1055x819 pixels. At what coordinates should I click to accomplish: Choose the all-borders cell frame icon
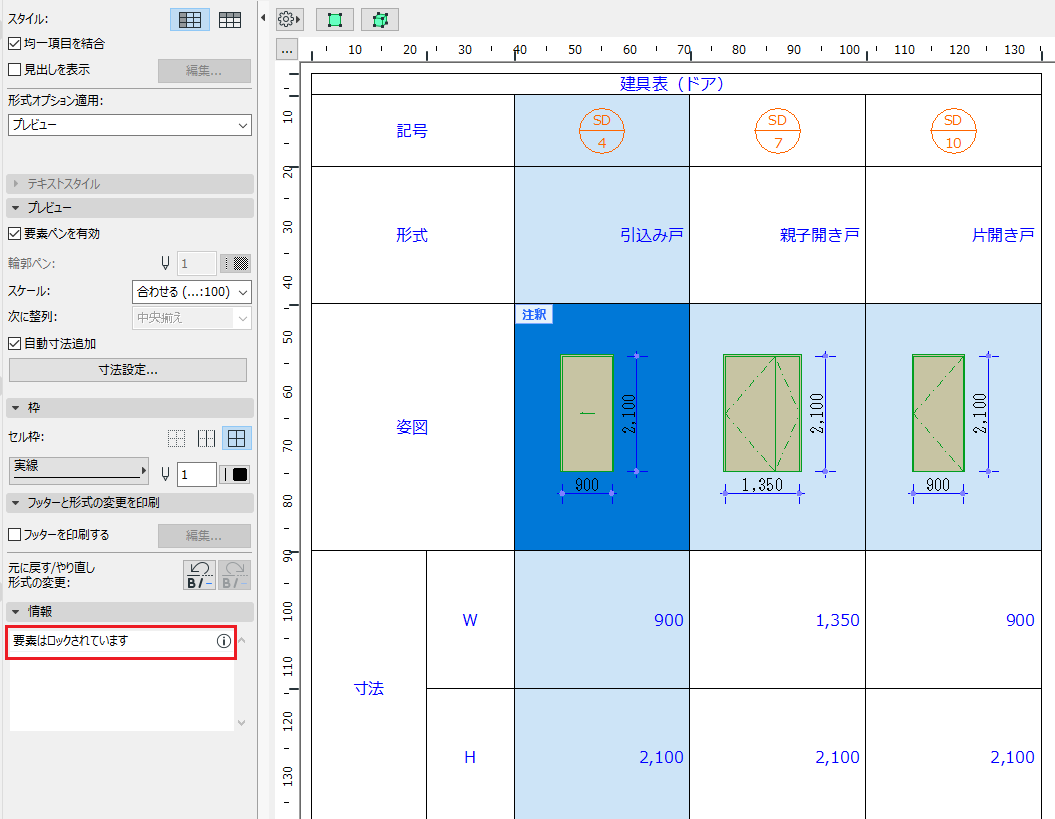pos(236,439)
